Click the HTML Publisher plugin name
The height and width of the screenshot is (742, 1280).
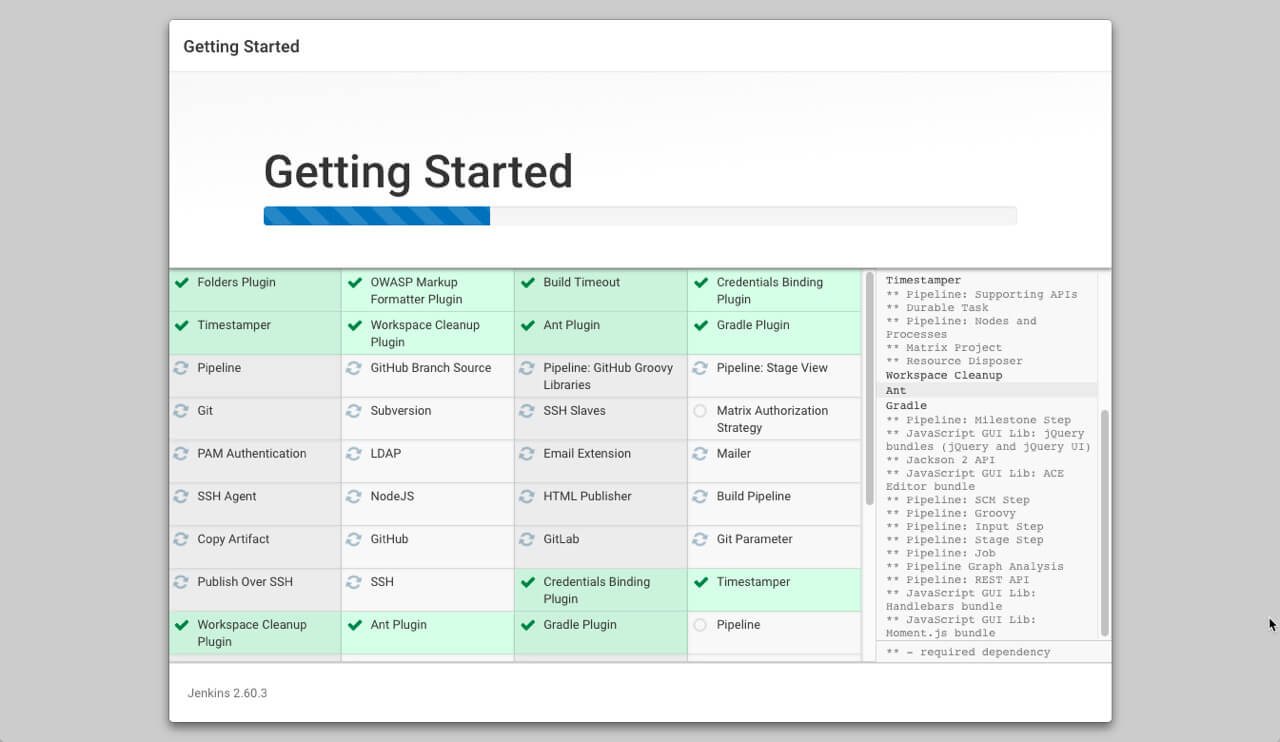click(x=587, y=497)
